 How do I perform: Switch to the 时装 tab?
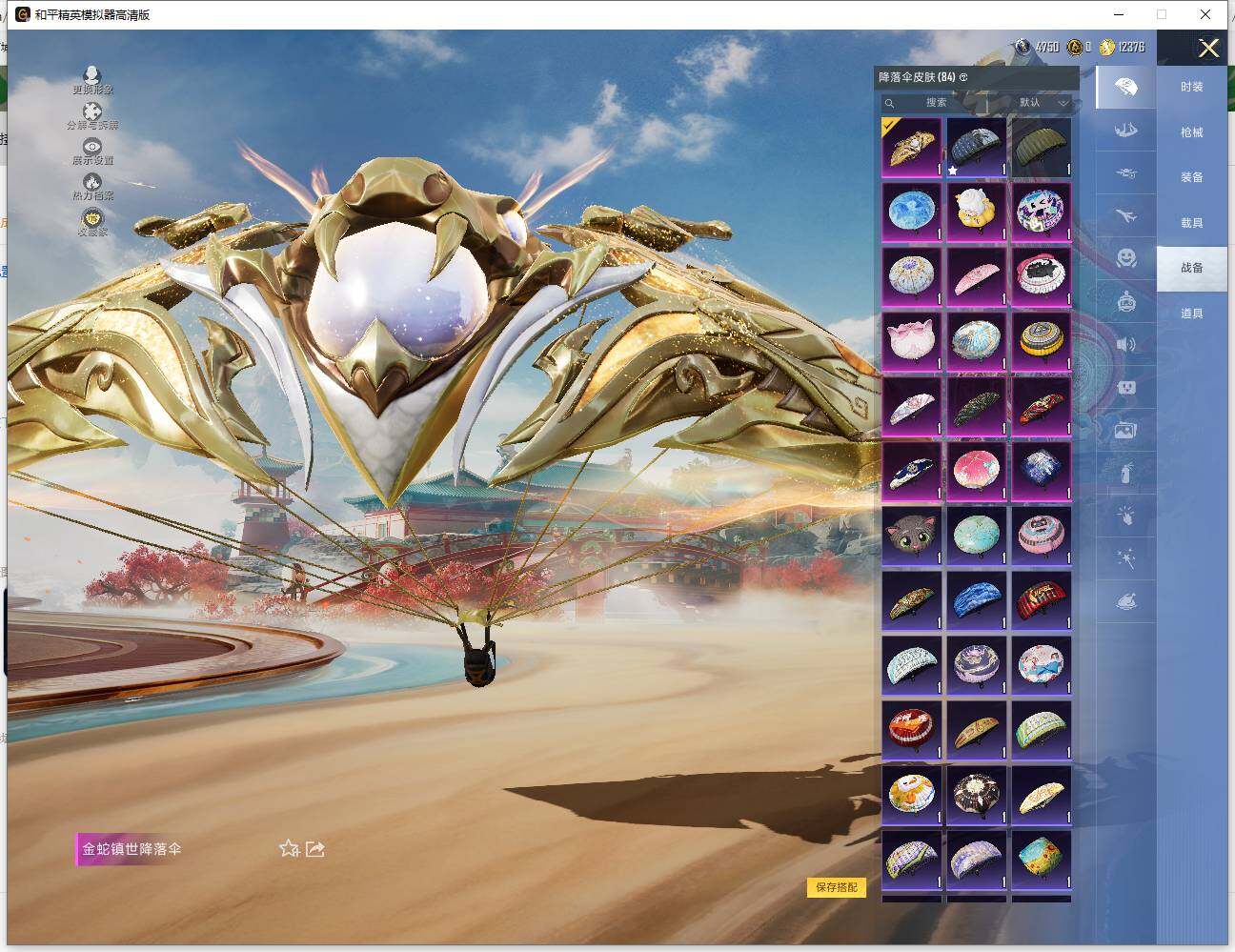tap(1191, 87)
